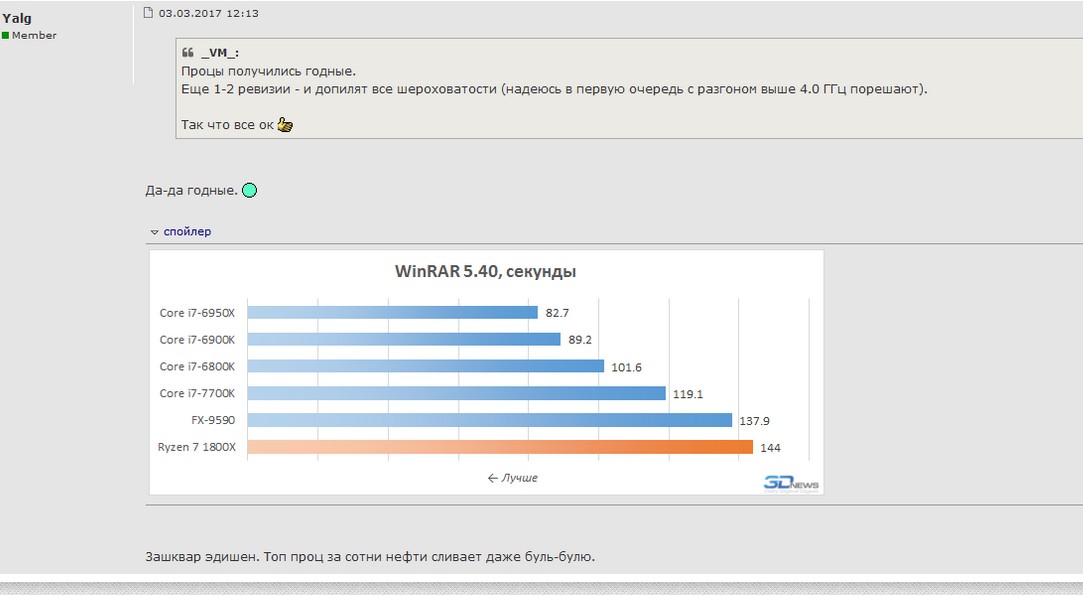This screenshot has width=1083, height=595.
Task: Click the blue Core i7-6950X bar
Action: click(392, 312)
